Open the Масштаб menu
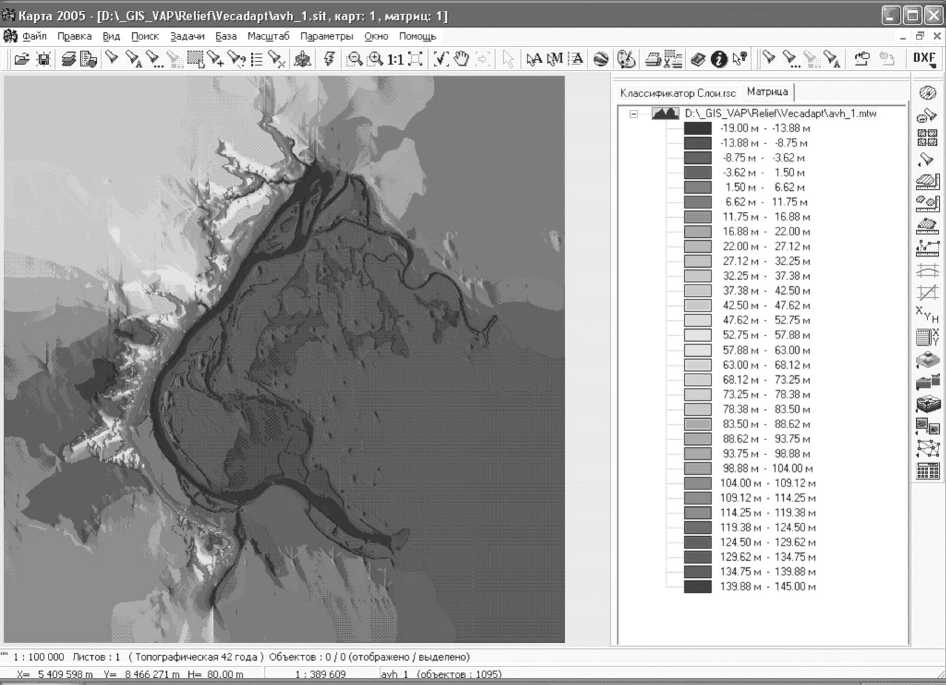This screenshot has height=685, width=946. (269, 36)
